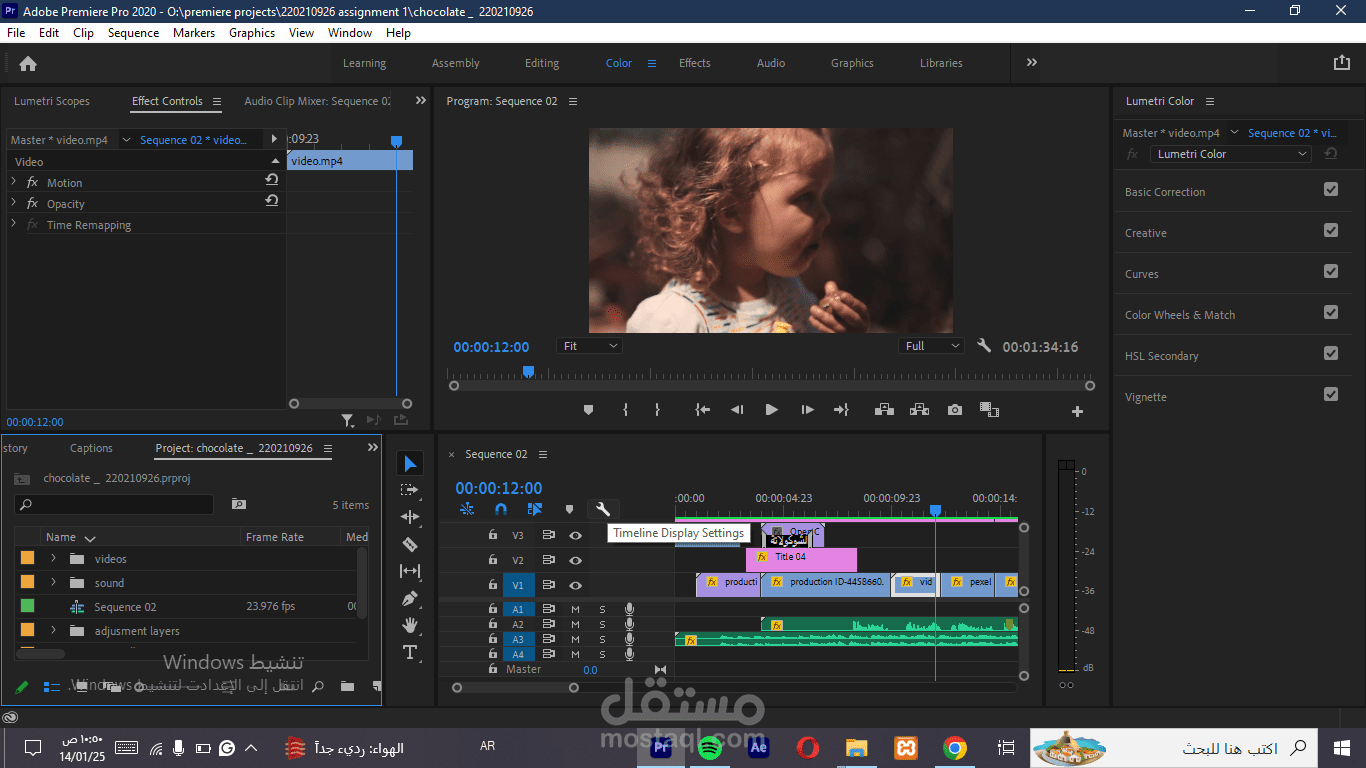
Task: Disable the Basic Correction checkbox
Action: 1330,190
